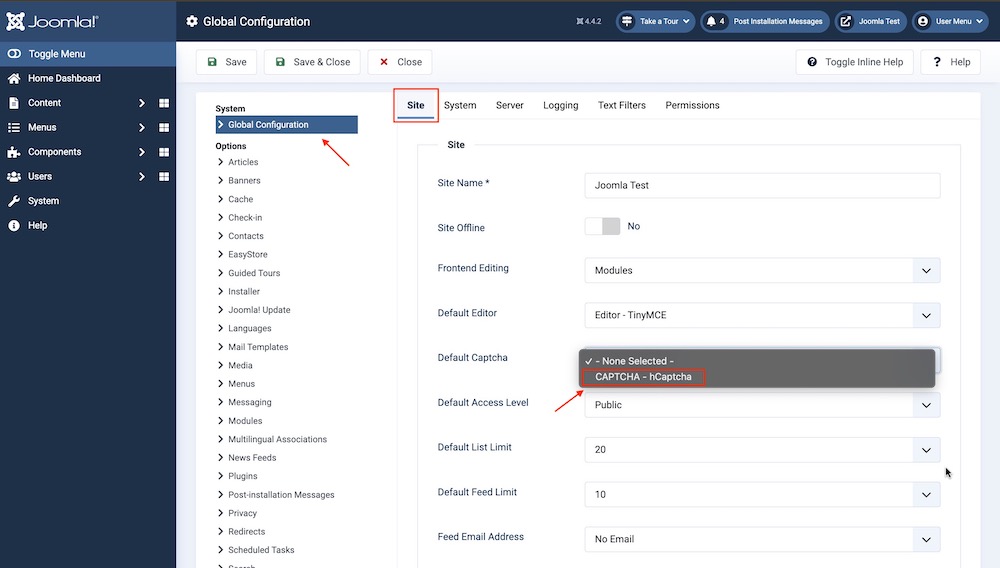The height and width of the screenshot is (568, 1000).
Task: Switch to the Permissions tab
Action: click(692, 105)
